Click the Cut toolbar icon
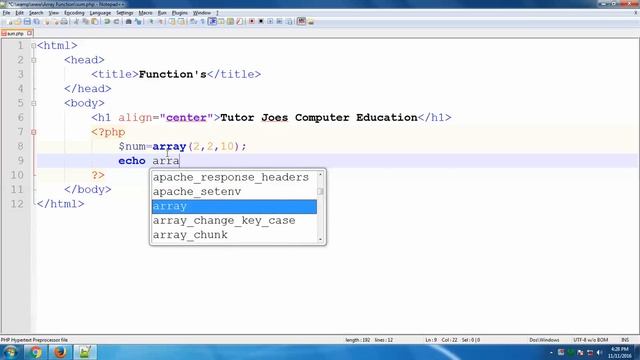This screenshot has width=640, height=360. [x=76, y=21]
